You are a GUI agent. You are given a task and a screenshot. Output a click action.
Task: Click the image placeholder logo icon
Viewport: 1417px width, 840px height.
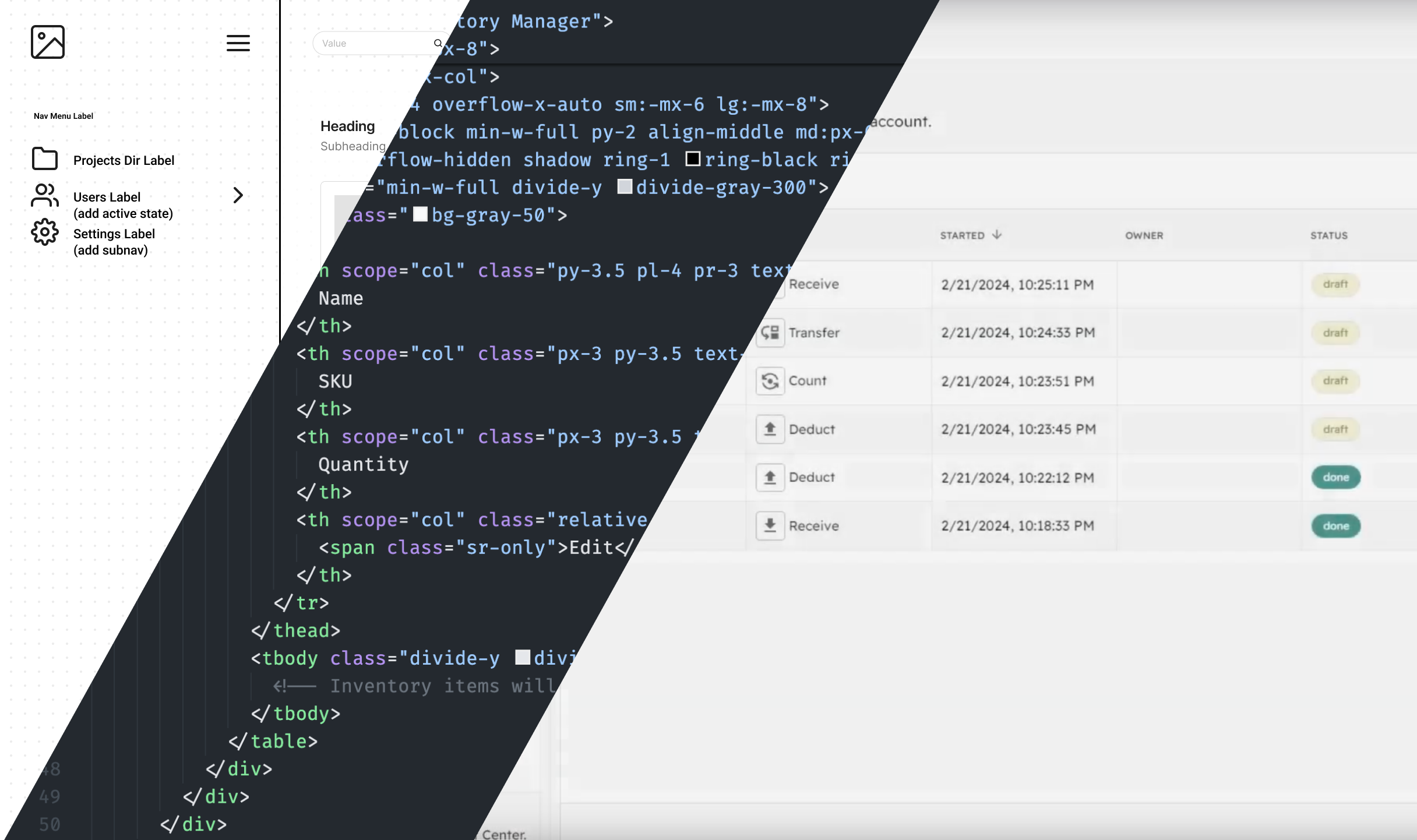pos(48,42)
